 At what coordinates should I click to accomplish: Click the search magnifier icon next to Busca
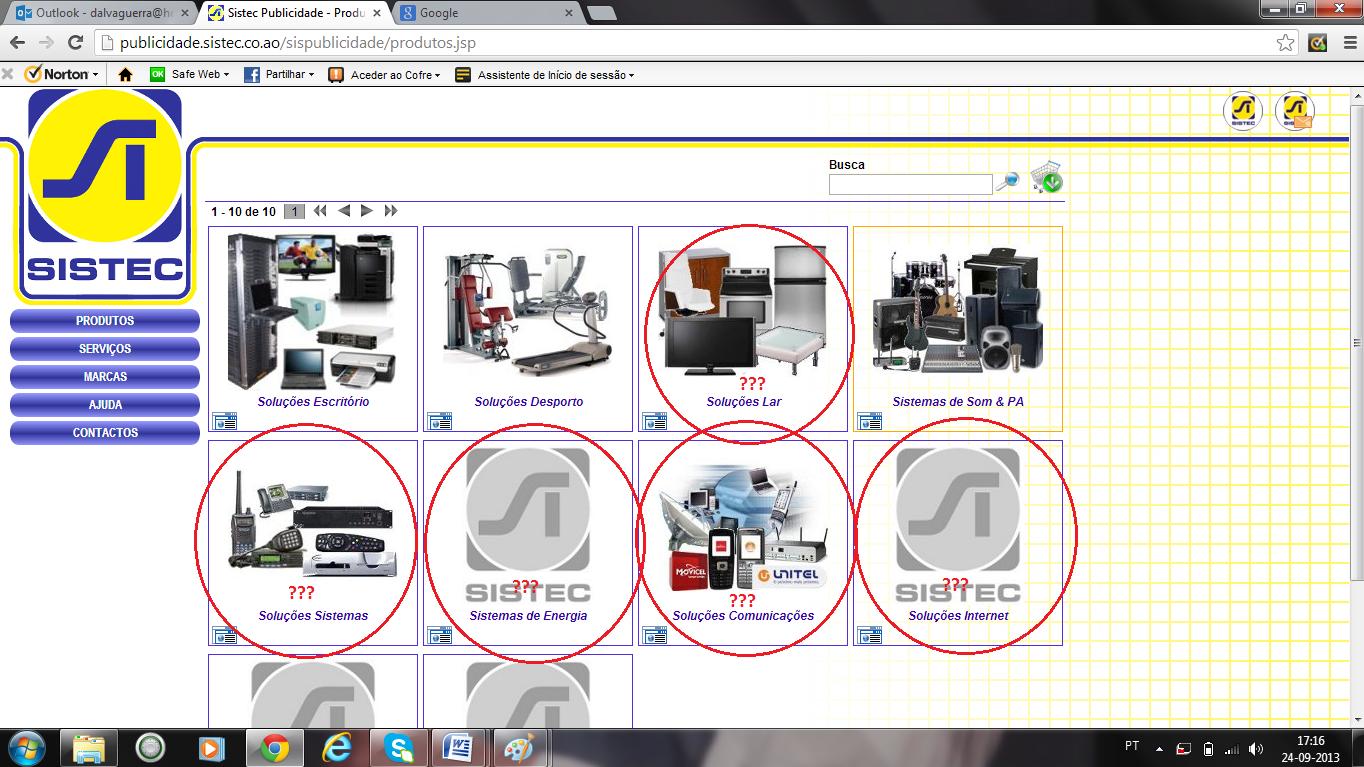[x=1008, y=181]
